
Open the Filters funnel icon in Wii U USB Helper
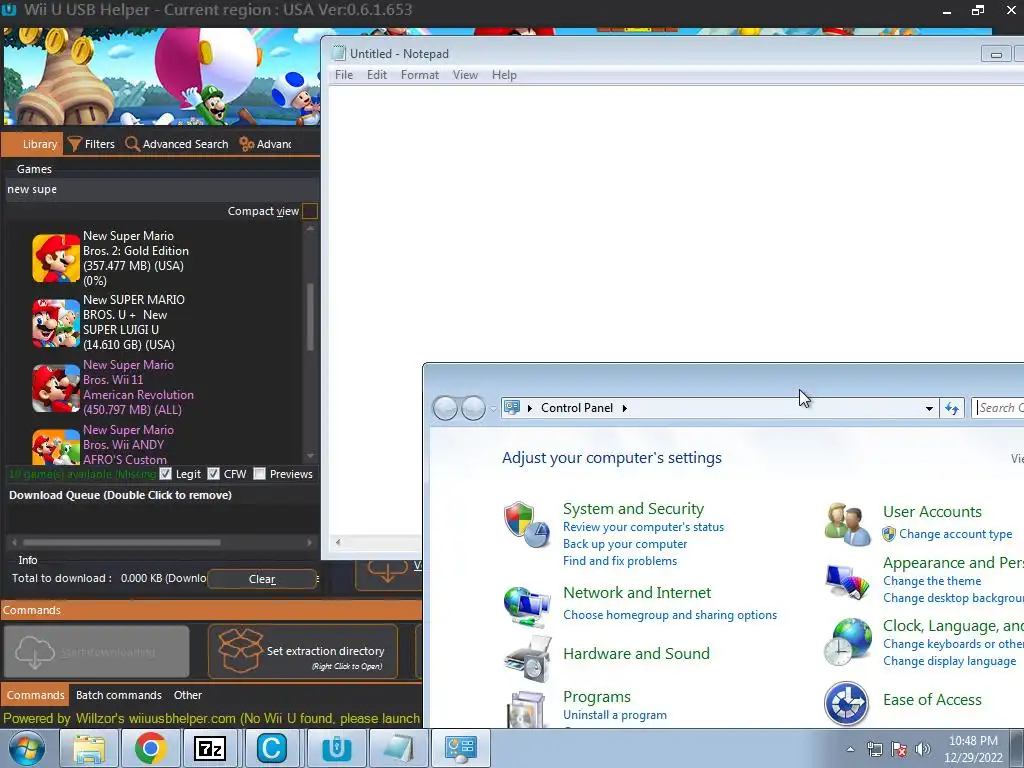point(74,144)
